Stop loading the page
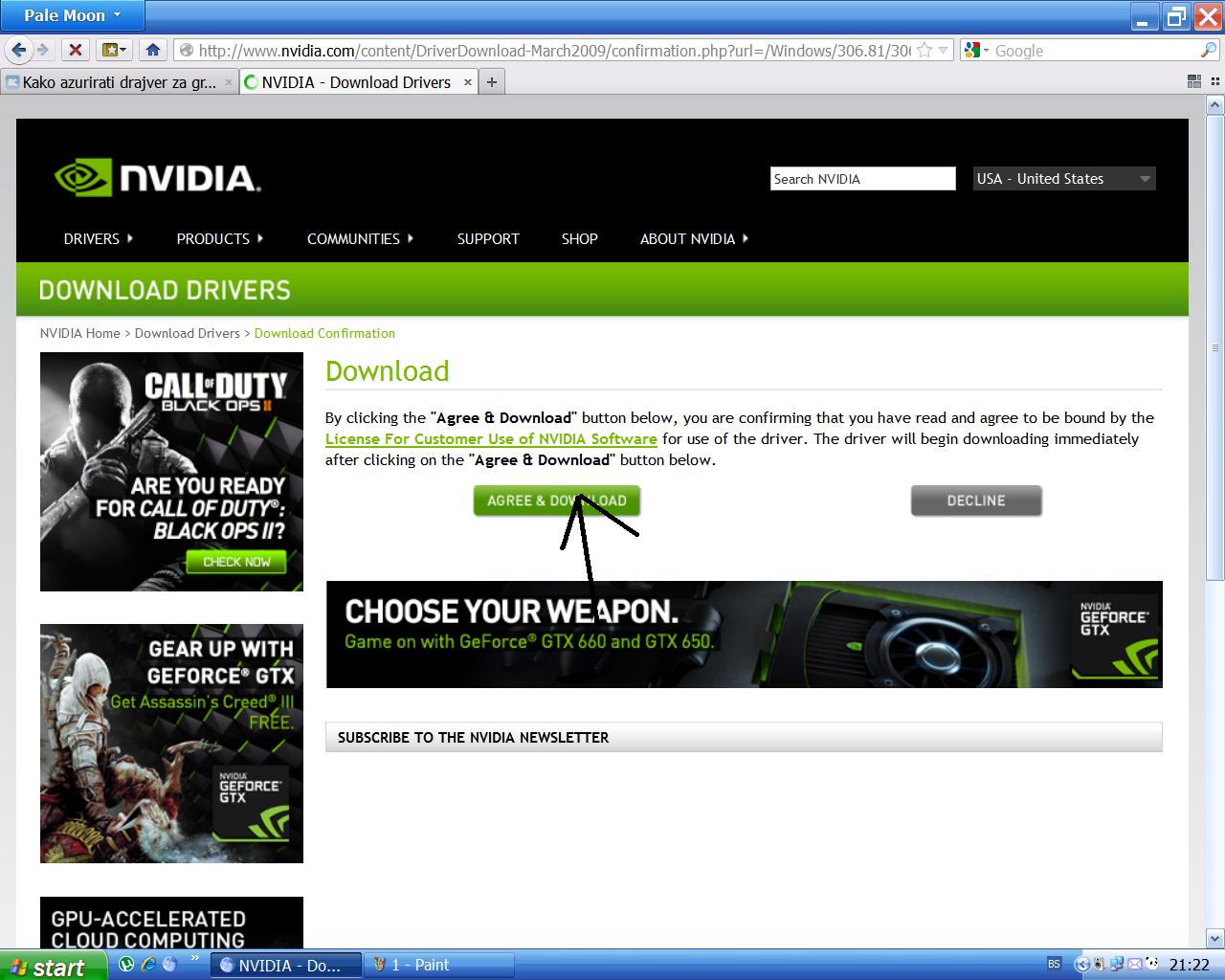The image size is (1225, 980). point(76,50)
